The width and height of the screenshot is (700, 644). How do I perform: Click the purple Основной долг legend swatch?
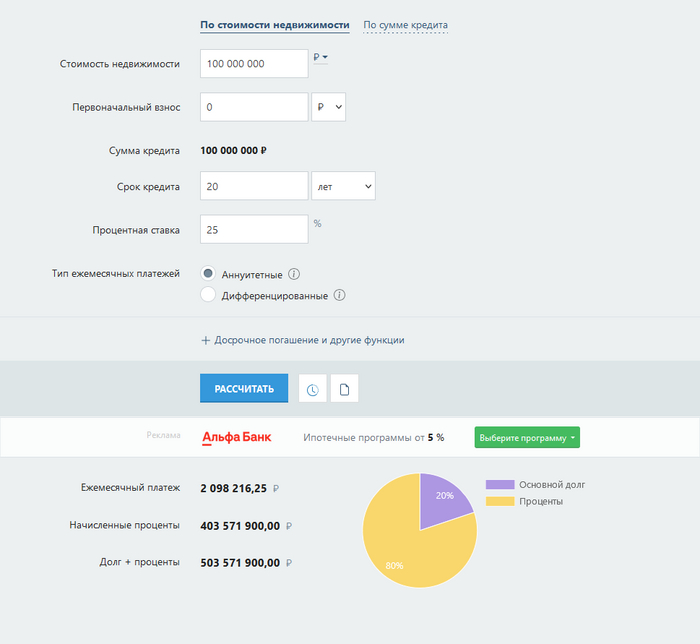[499, 484]
